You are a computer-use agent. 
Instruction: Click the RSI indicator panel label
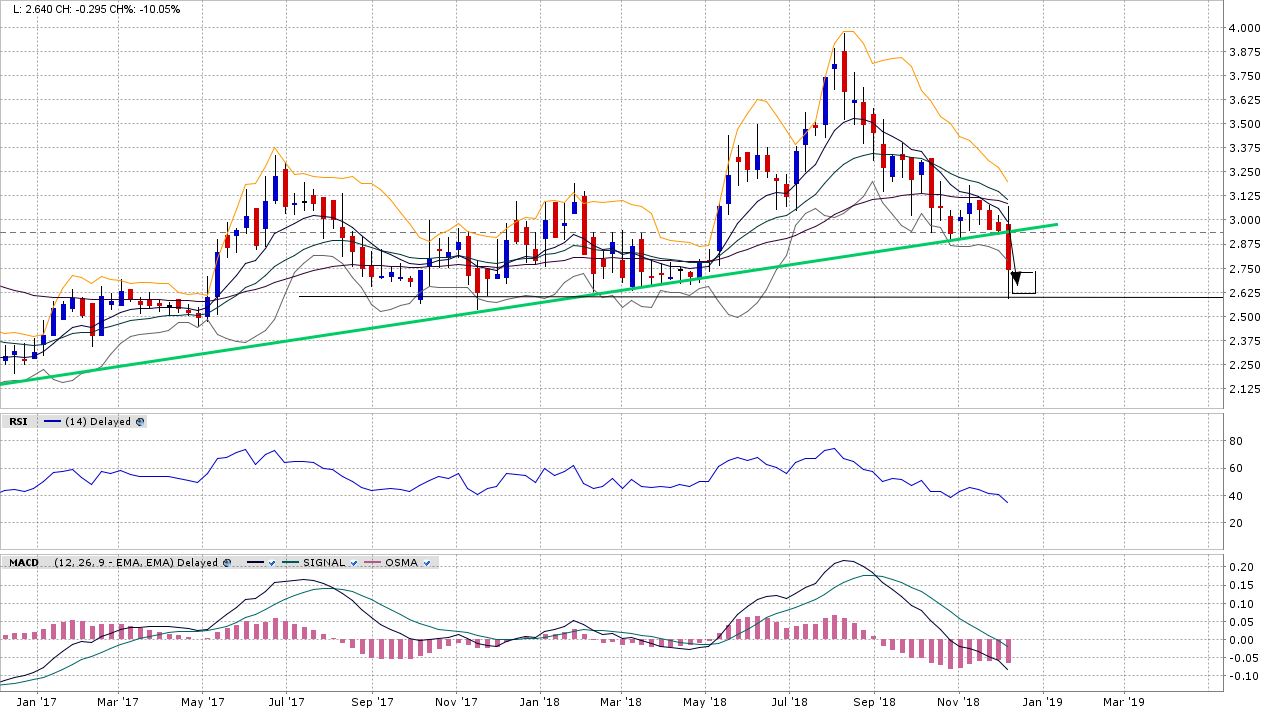[18, 422]
